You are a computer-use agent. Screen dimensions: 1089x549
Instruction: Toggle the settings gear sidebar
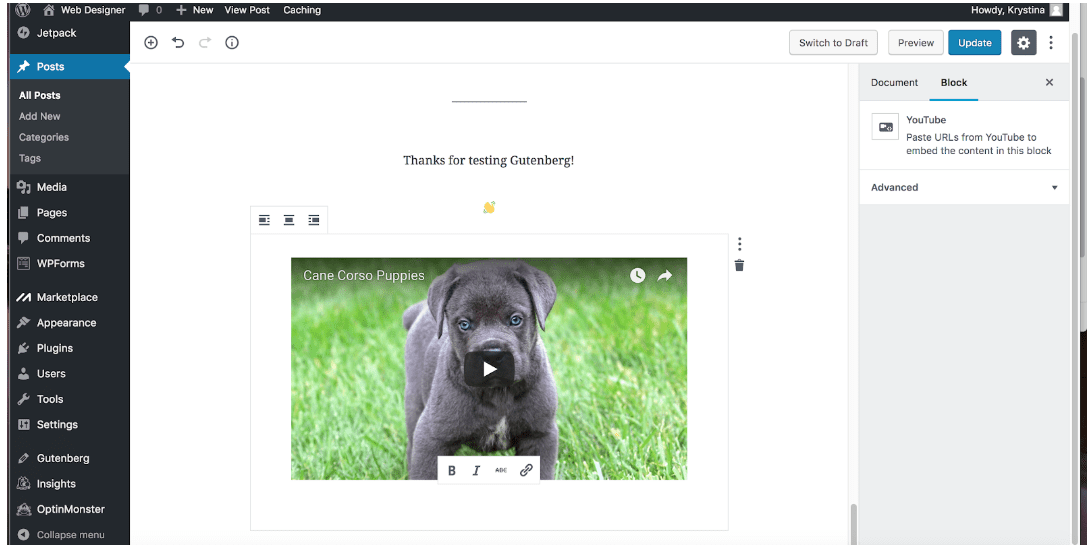point(1024,42)
